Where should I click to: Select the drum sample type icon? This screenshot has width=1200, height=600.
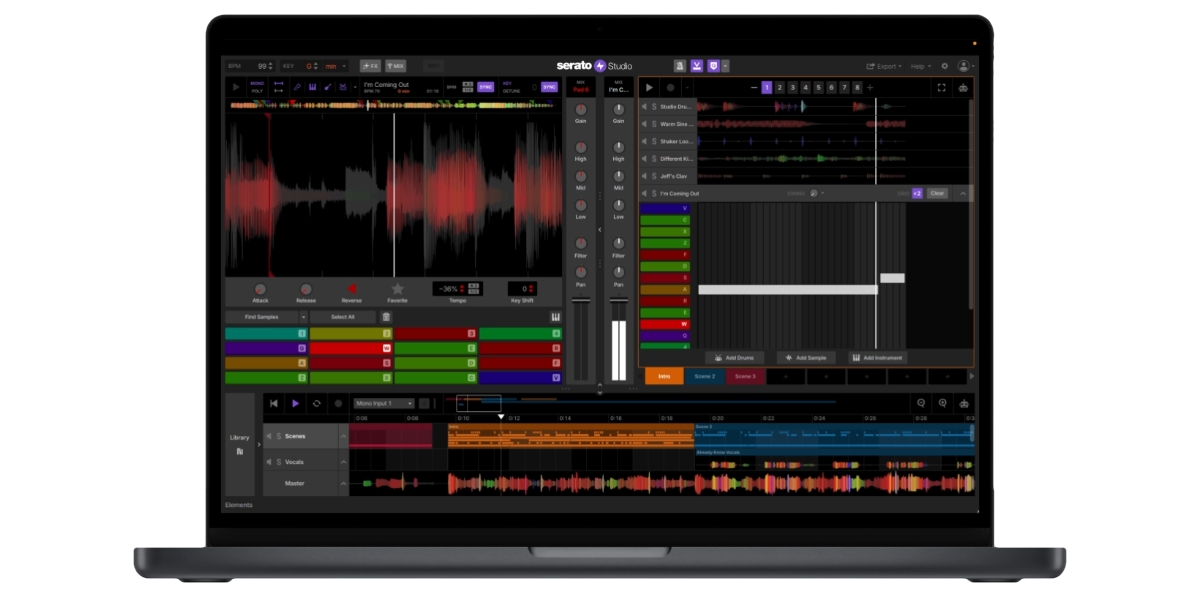[343, 87]
